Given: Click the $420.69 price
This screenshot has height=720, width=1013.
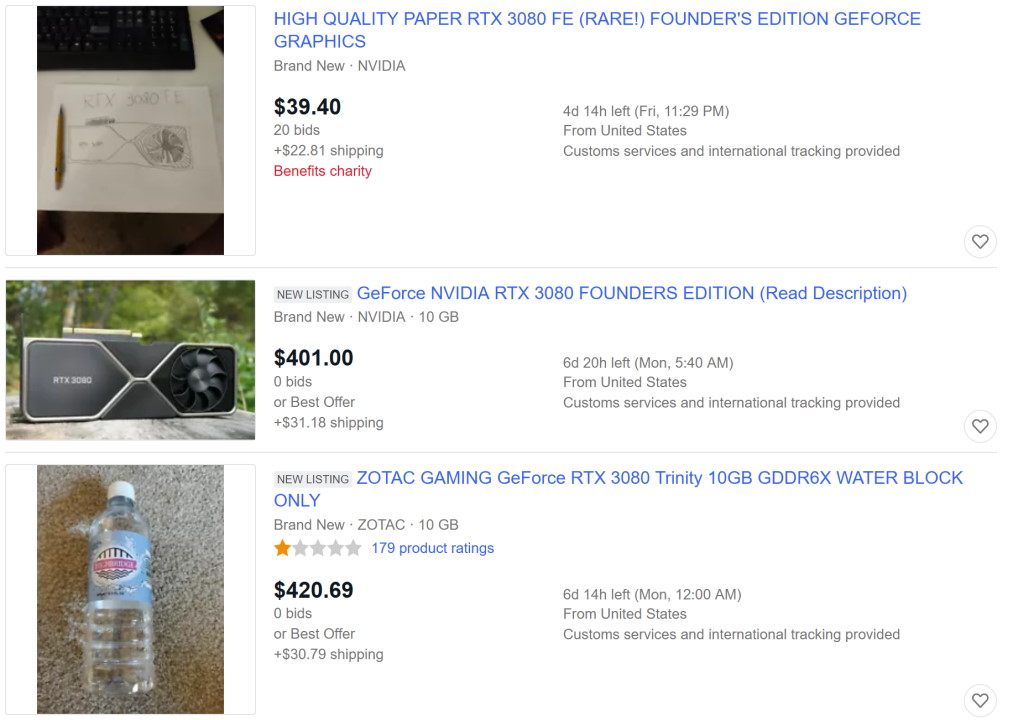Looking at the screenshot, I should coord(313,590).
